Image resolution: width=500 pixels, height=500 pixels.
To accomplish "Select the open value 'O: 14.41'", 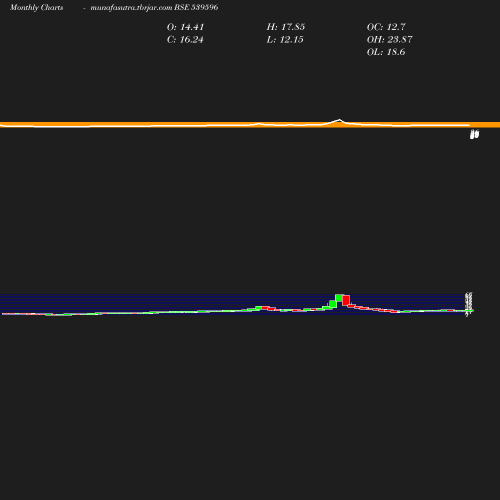I will pos(185,27).
